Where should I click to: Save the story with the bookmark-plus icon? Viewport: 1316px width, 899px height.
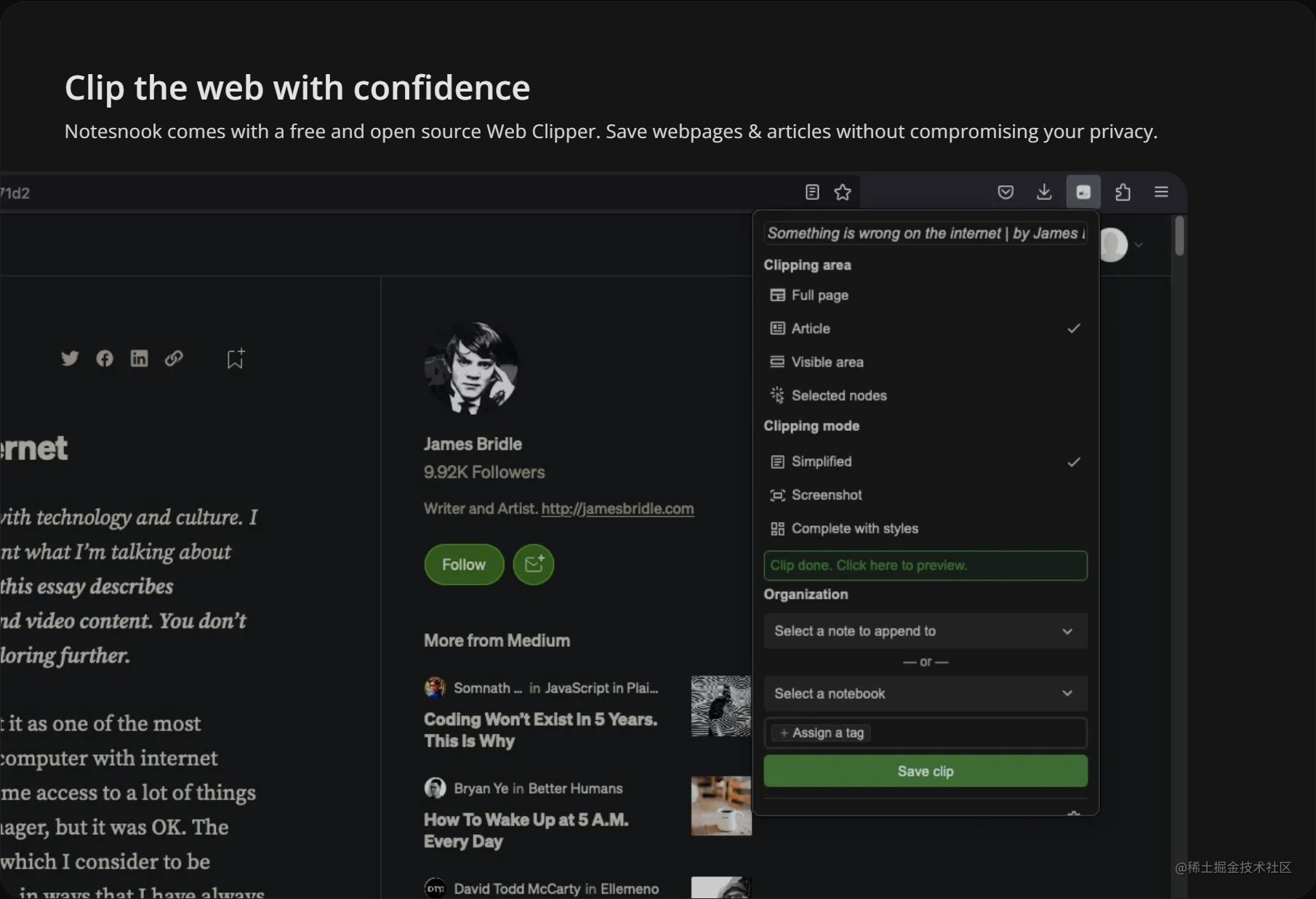click(236, 358)
